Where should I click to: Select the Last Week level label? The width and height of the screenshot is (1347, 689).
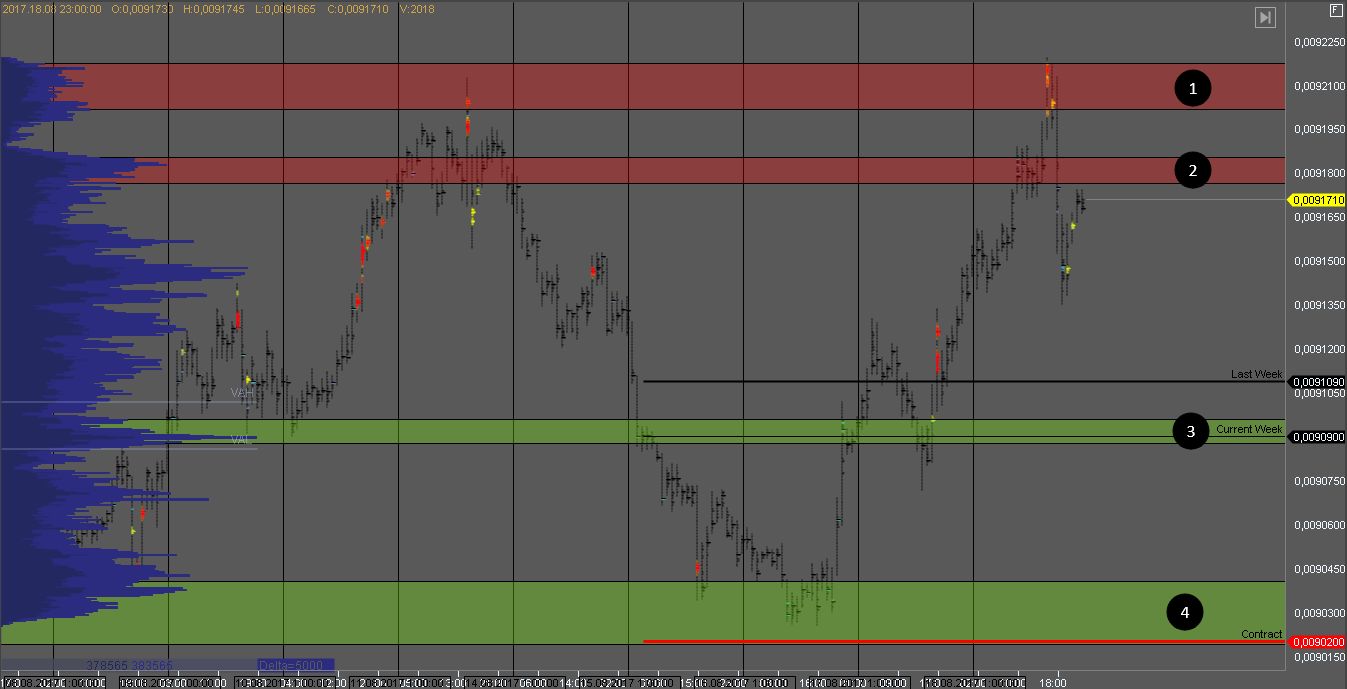point(1255,374)
